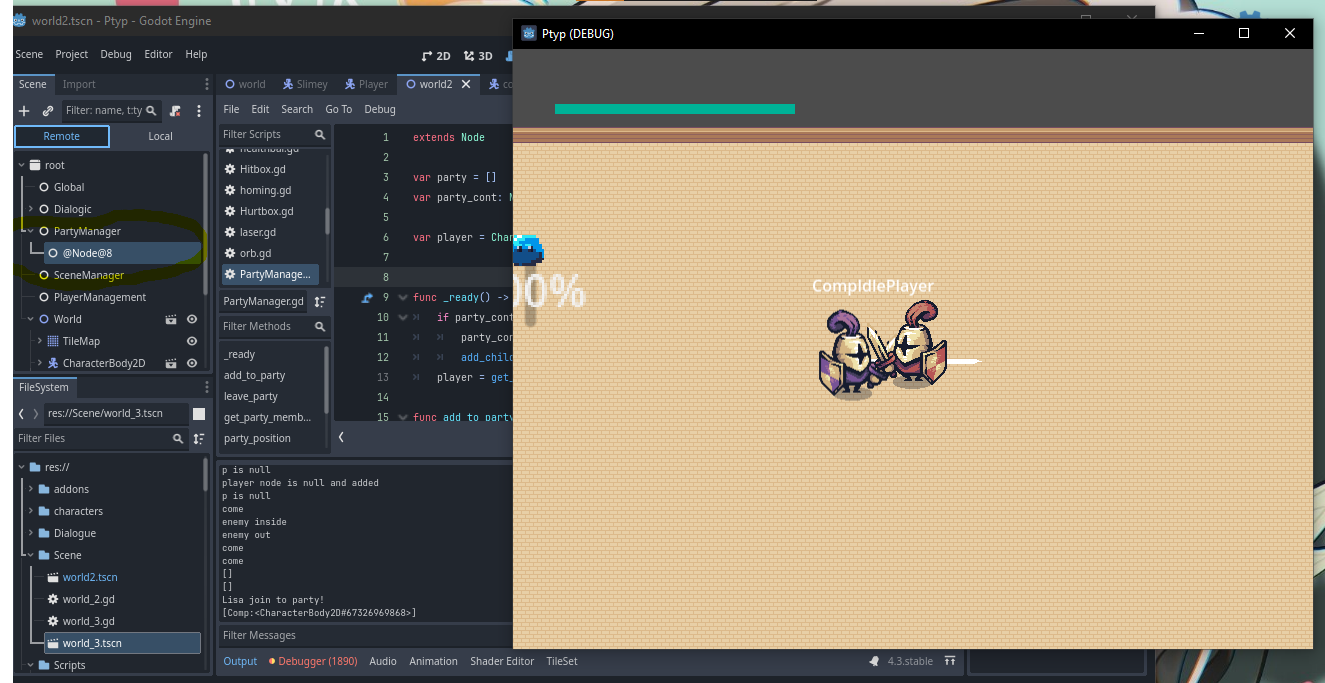Click the attach script icon in Scene dock

176,111
